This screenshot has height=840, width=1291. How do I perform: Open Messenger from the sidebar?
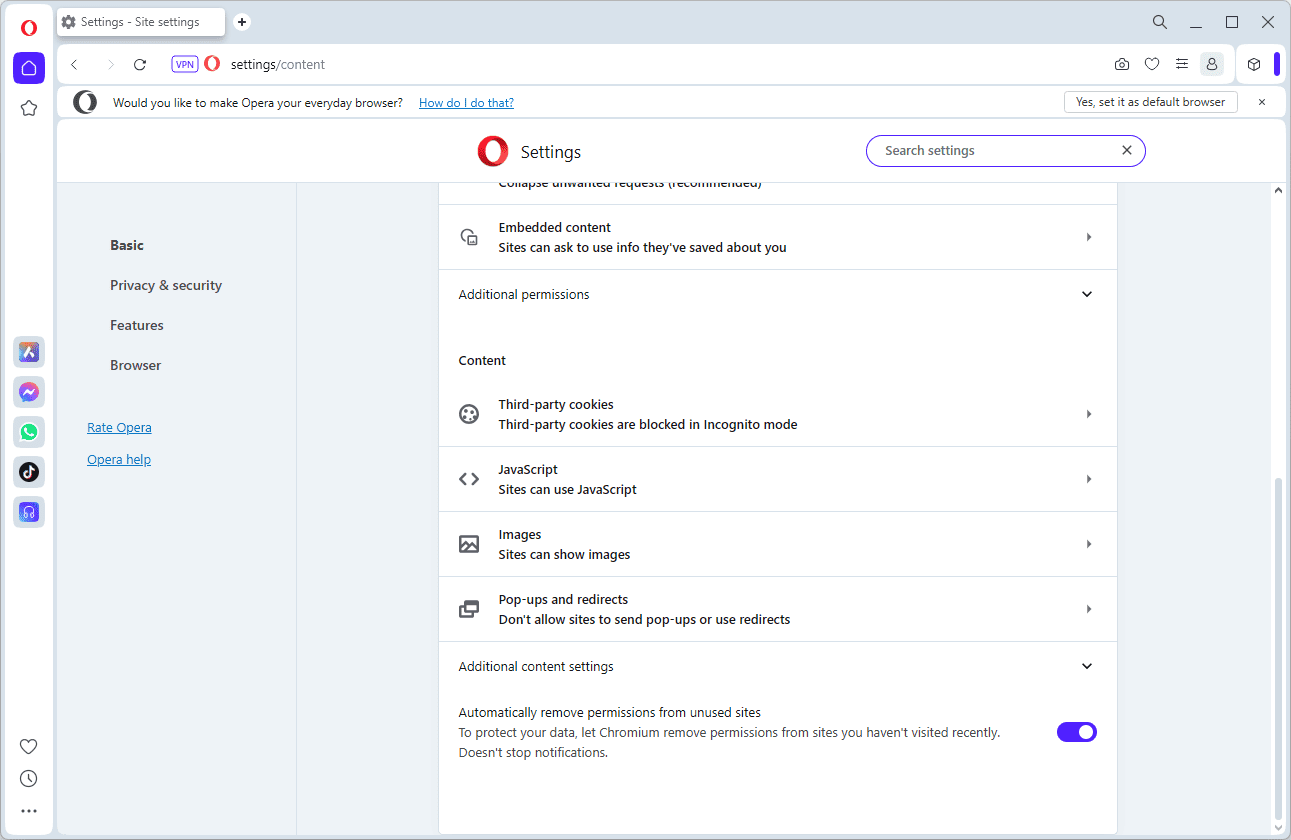point(29,392)
